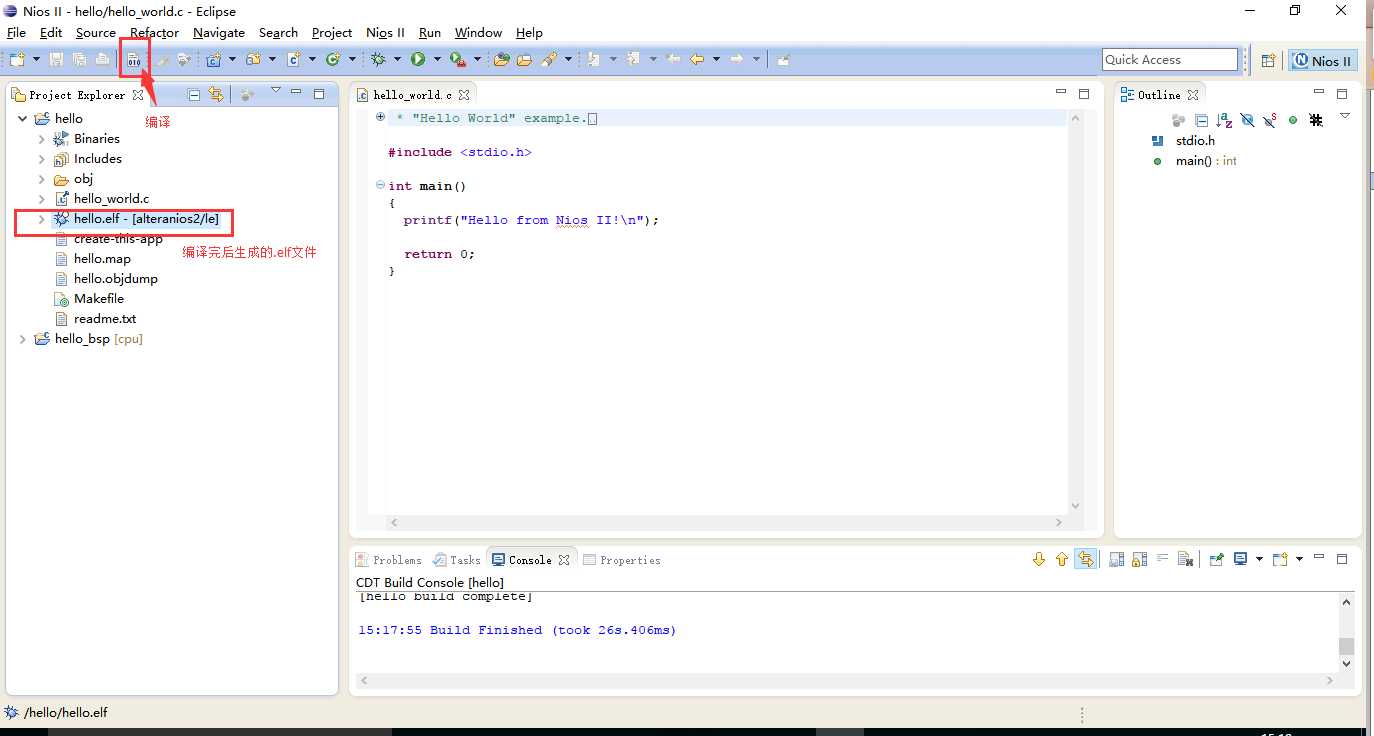Image resolution: width=1374 pixels, height=736 pixels.
Task: Expand the hello_bsp project node
Action: (x=22, y=339)
